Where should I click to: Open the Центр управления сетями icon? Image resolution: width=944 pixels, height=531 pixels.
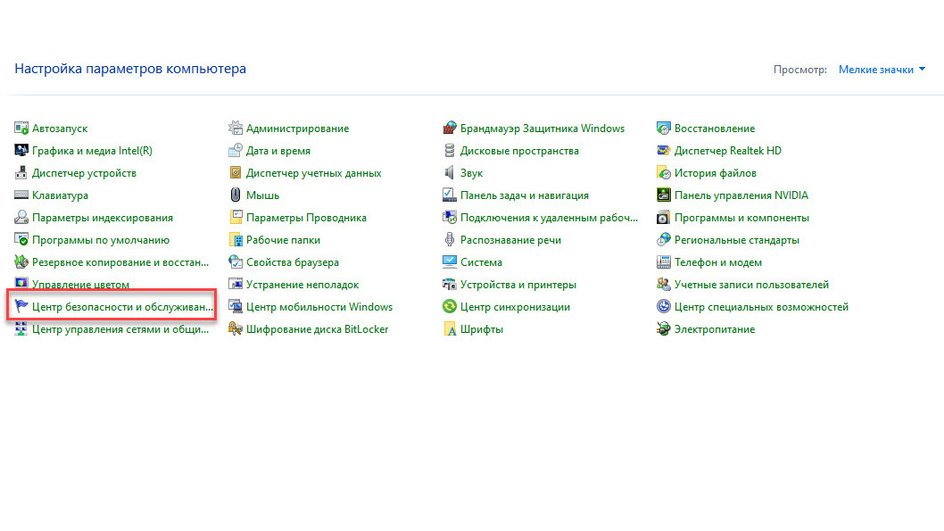coord(21,329)
